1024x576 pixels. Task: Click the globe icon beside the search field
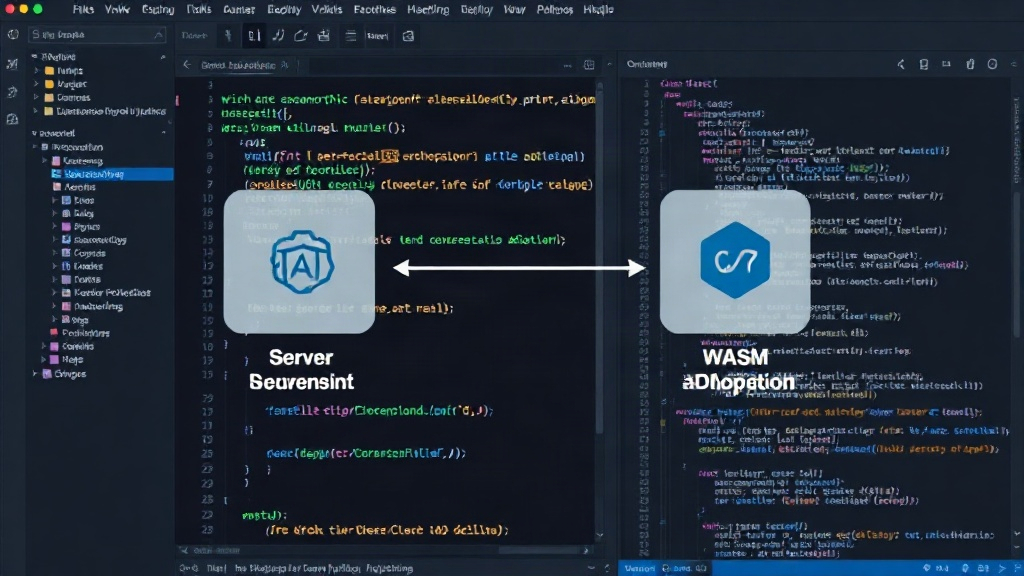tap(13, 35)
